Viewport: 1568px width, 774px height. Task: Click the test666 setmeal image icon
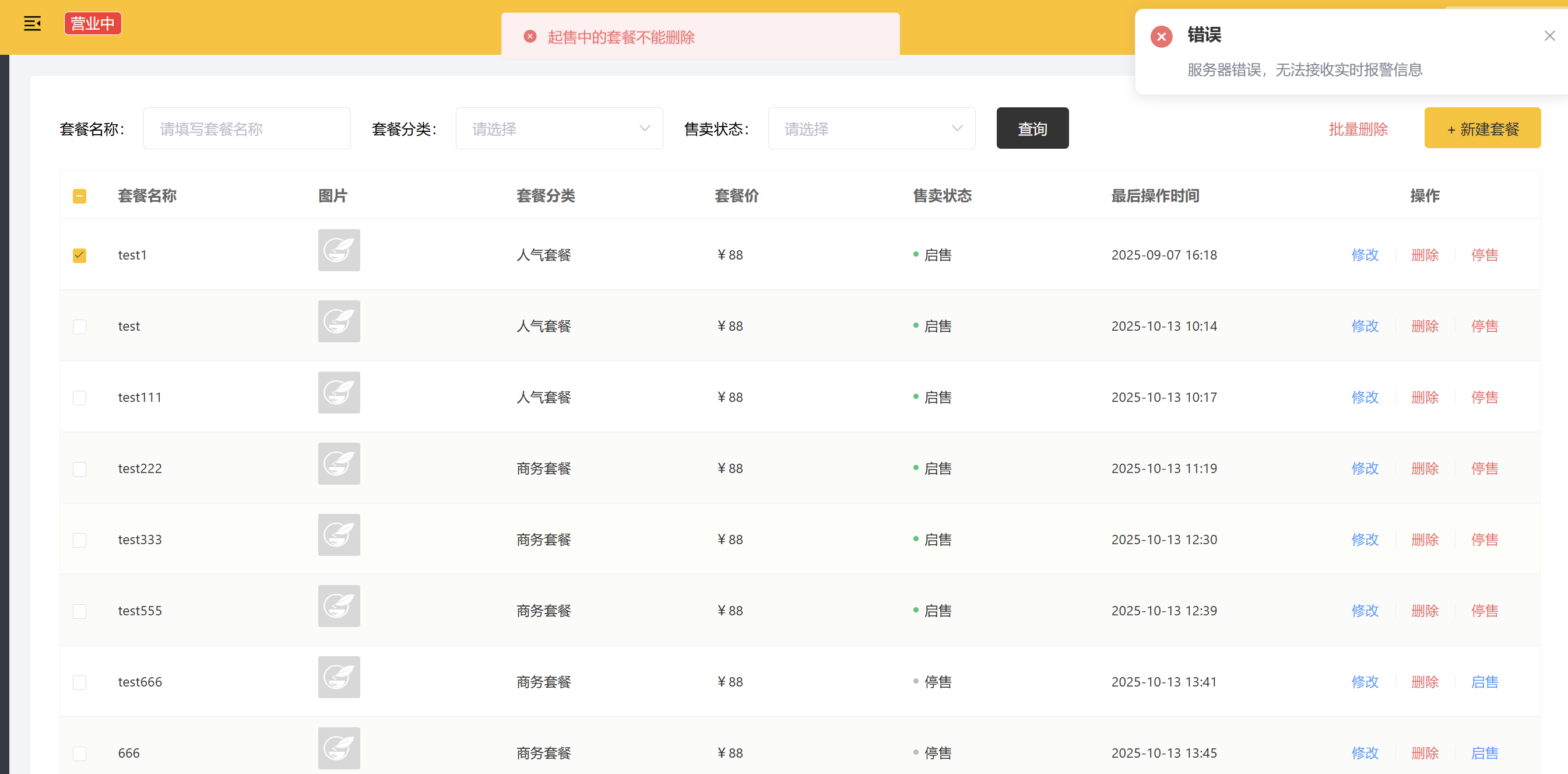(339, 677)
